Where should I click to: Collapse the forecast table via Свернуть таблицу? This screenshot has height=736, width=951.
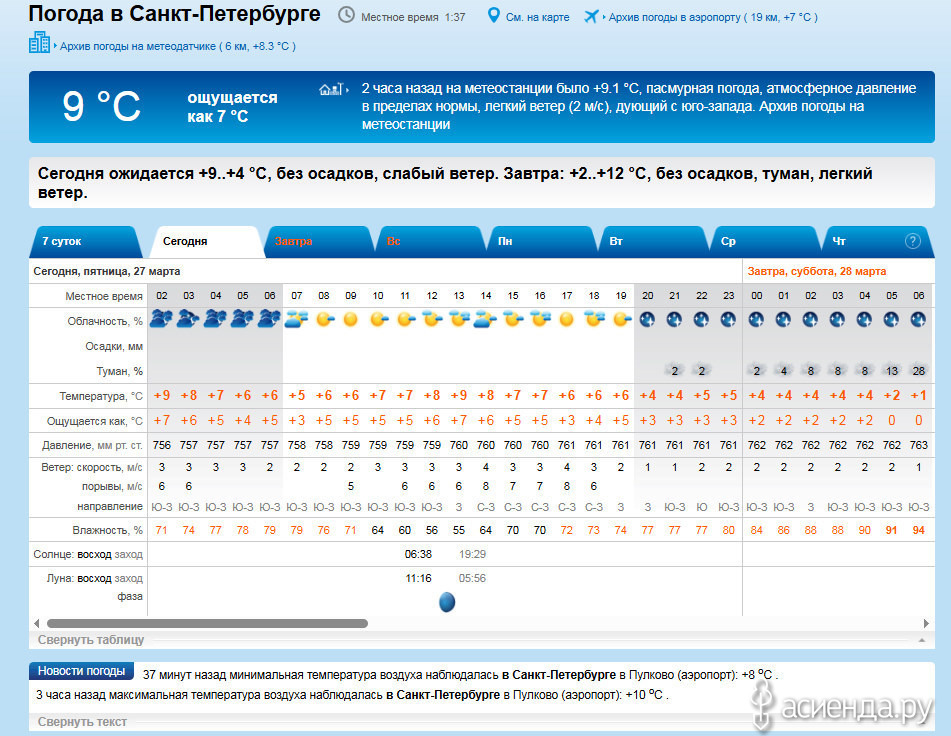91,640
